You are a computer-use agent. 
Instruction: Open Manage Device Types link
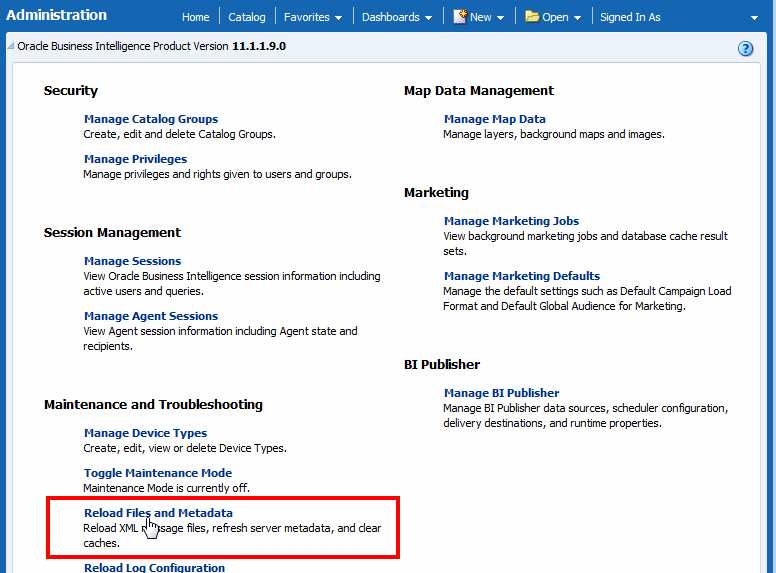point(146,433)
